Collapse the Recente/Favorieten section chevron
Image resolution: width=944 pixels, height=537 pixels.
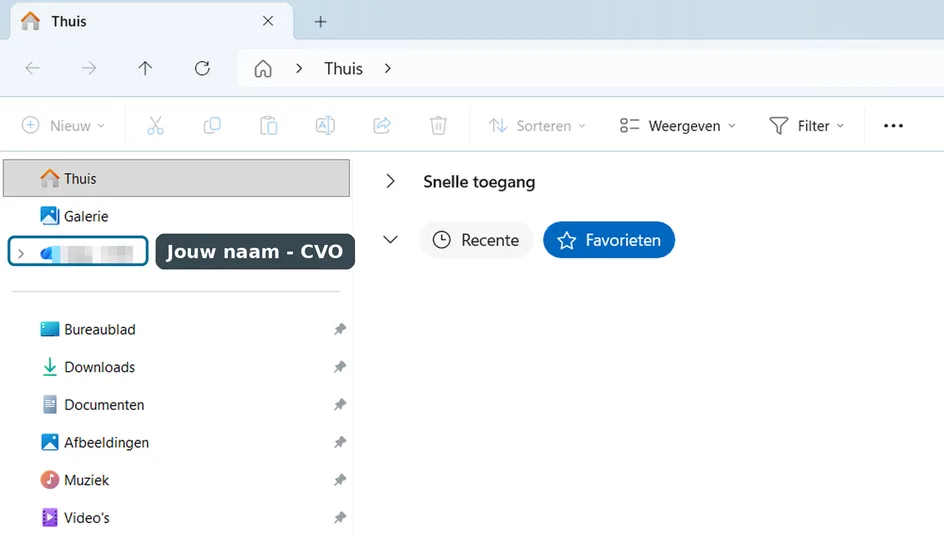[x=390, y=240]
